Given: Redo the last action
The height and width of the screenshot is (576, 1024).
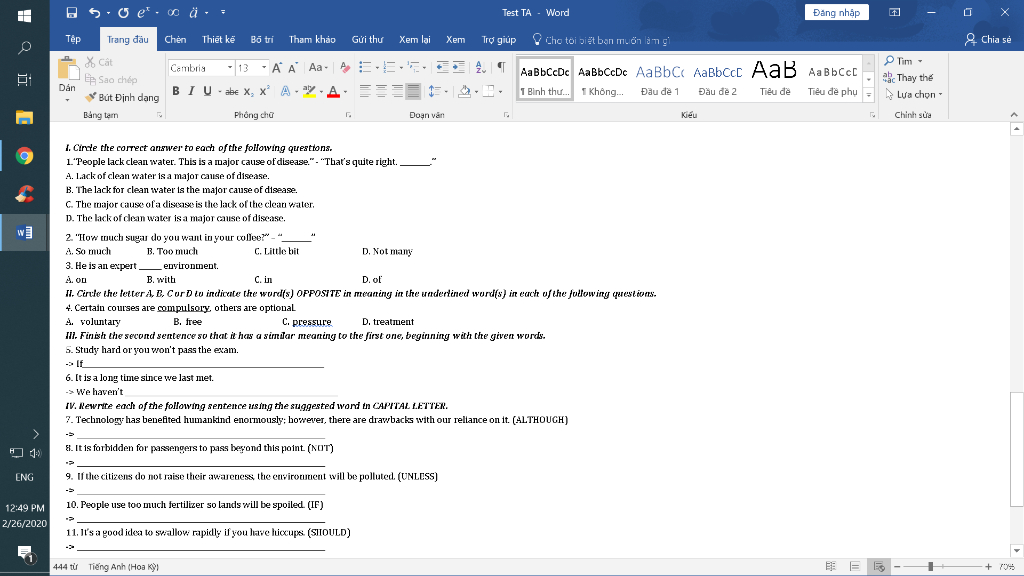Looking at the screenshot, I should coord(123,12).
